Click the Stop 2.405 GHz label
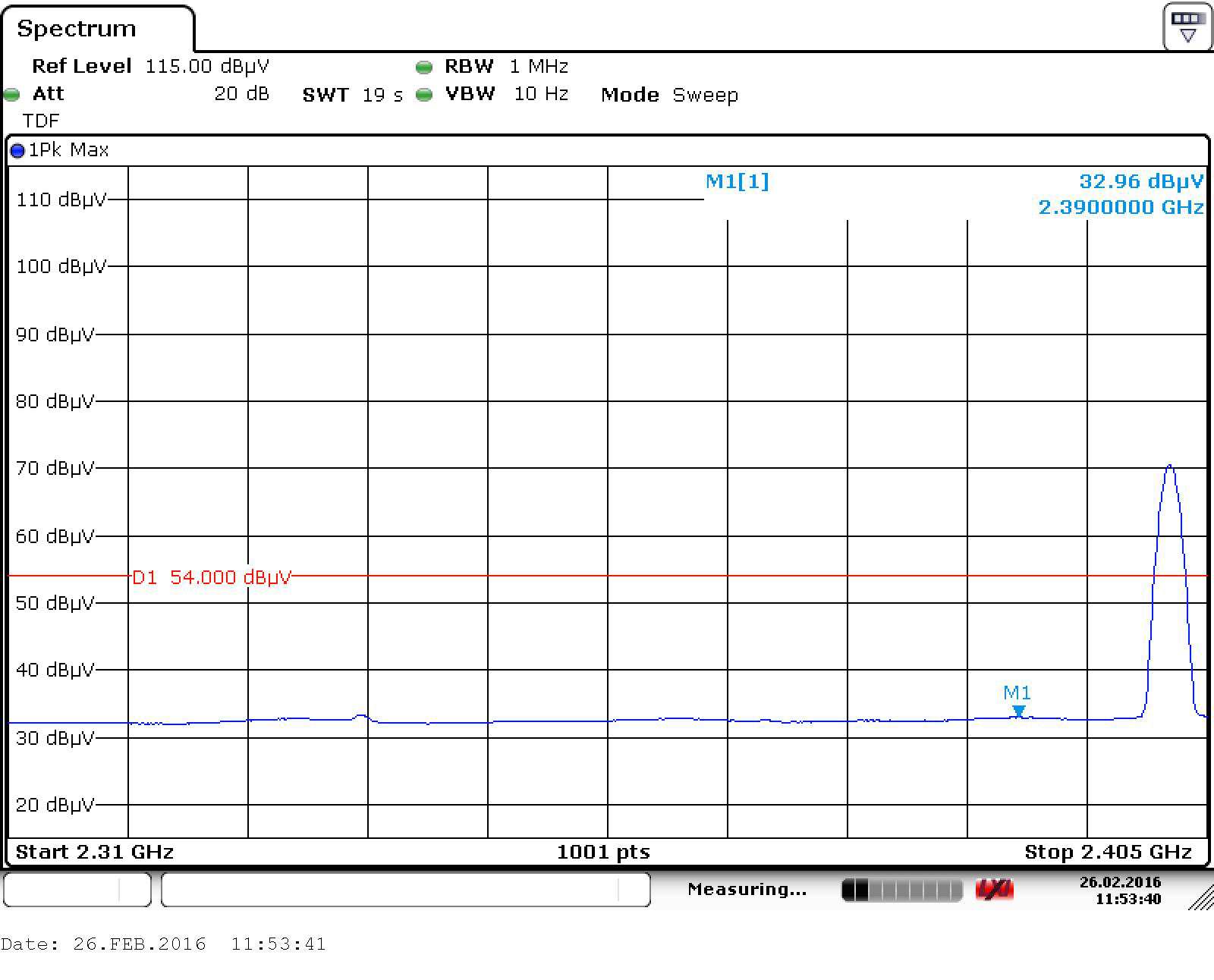The width and height of the screenshot is (1214, 980). 1108,852
